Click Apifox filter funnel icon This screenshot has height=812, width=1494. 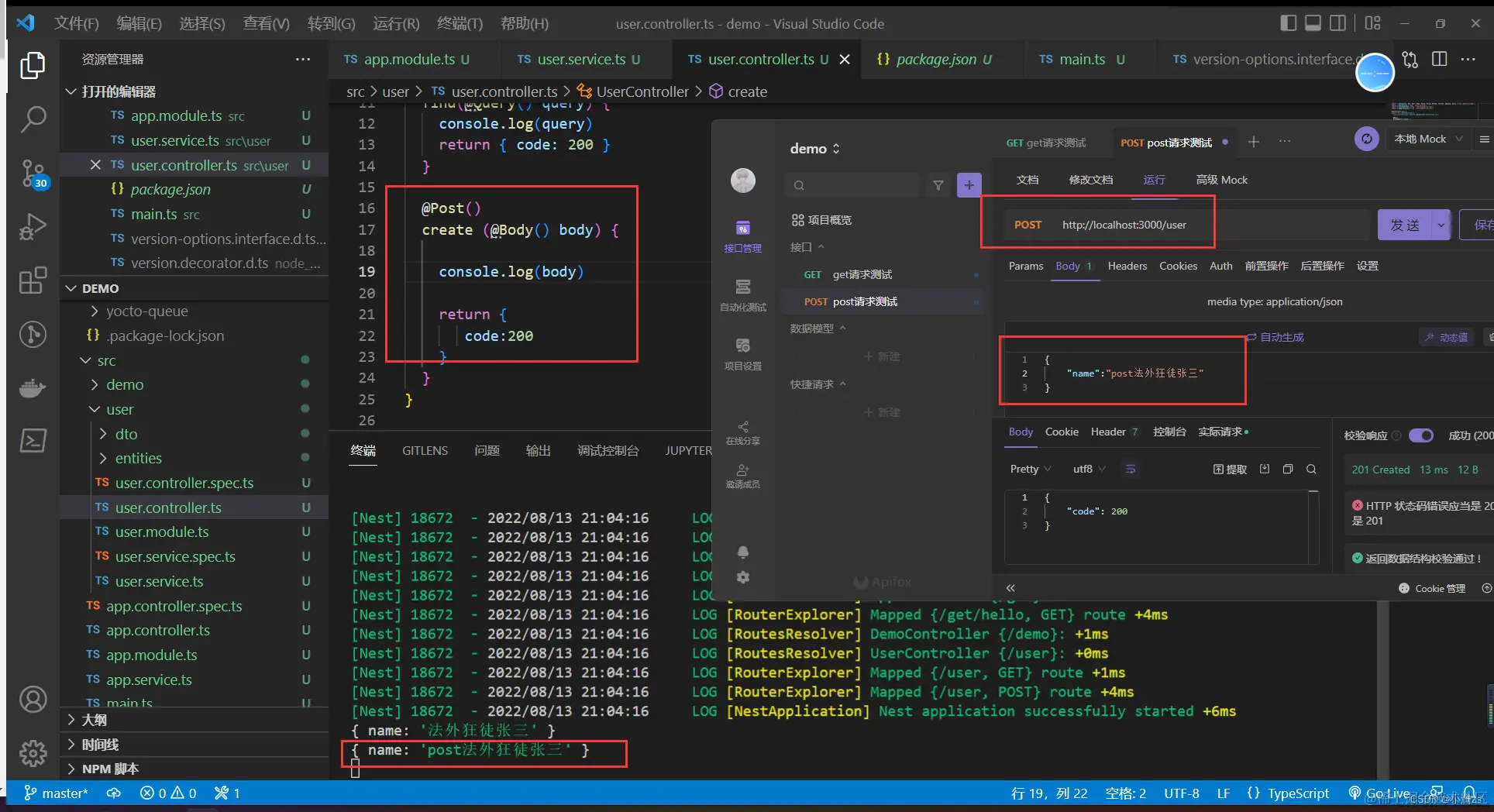point(938,185)
